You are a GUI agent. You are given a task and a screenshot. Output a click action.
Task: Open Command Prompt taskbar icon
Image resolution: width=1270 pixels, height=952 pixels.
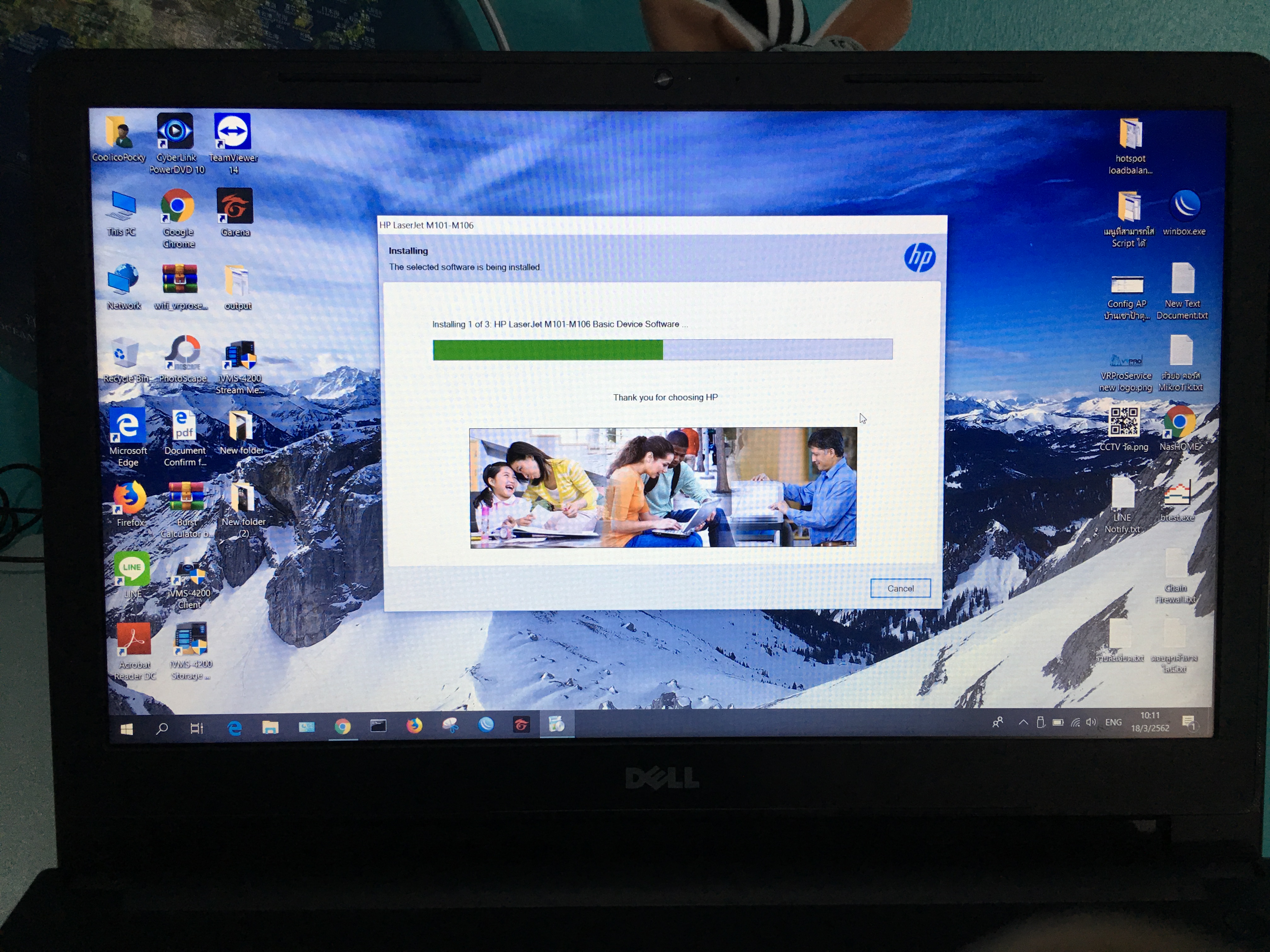378,727
